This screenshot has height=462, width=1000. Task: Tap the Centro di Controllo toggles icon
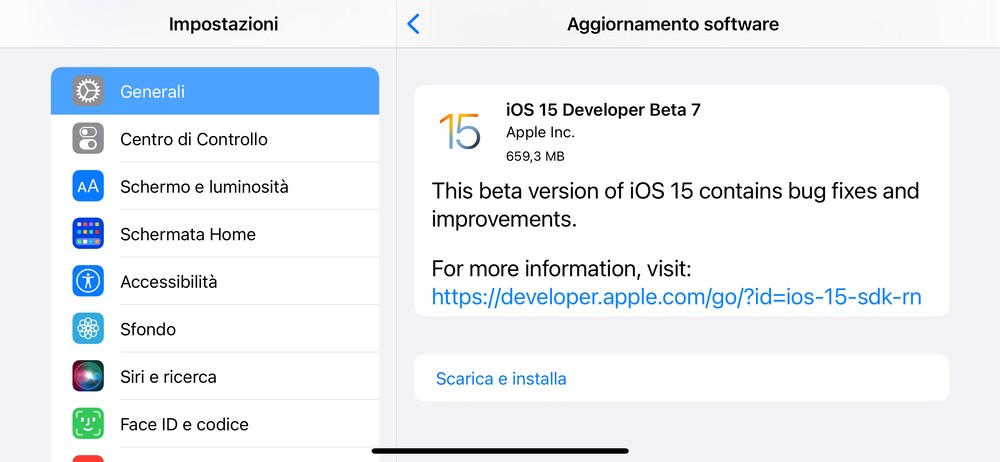(x=88, y=139)
